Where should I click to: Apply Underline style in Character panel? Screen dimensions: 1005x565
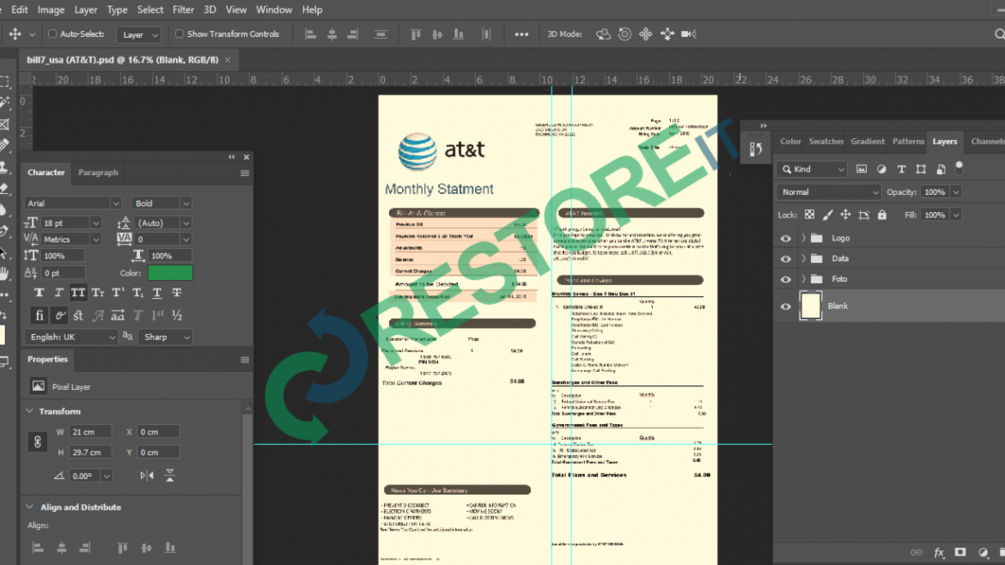click(157, 293)
